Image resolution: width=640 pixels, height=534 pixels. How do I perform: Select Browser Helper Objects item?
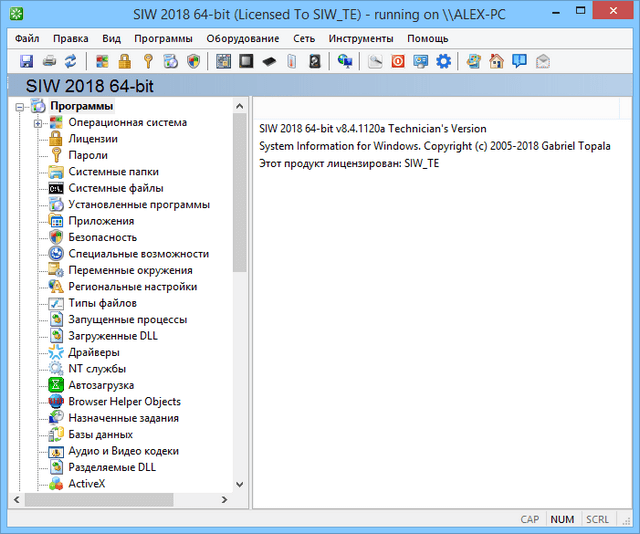pos(124,402)
